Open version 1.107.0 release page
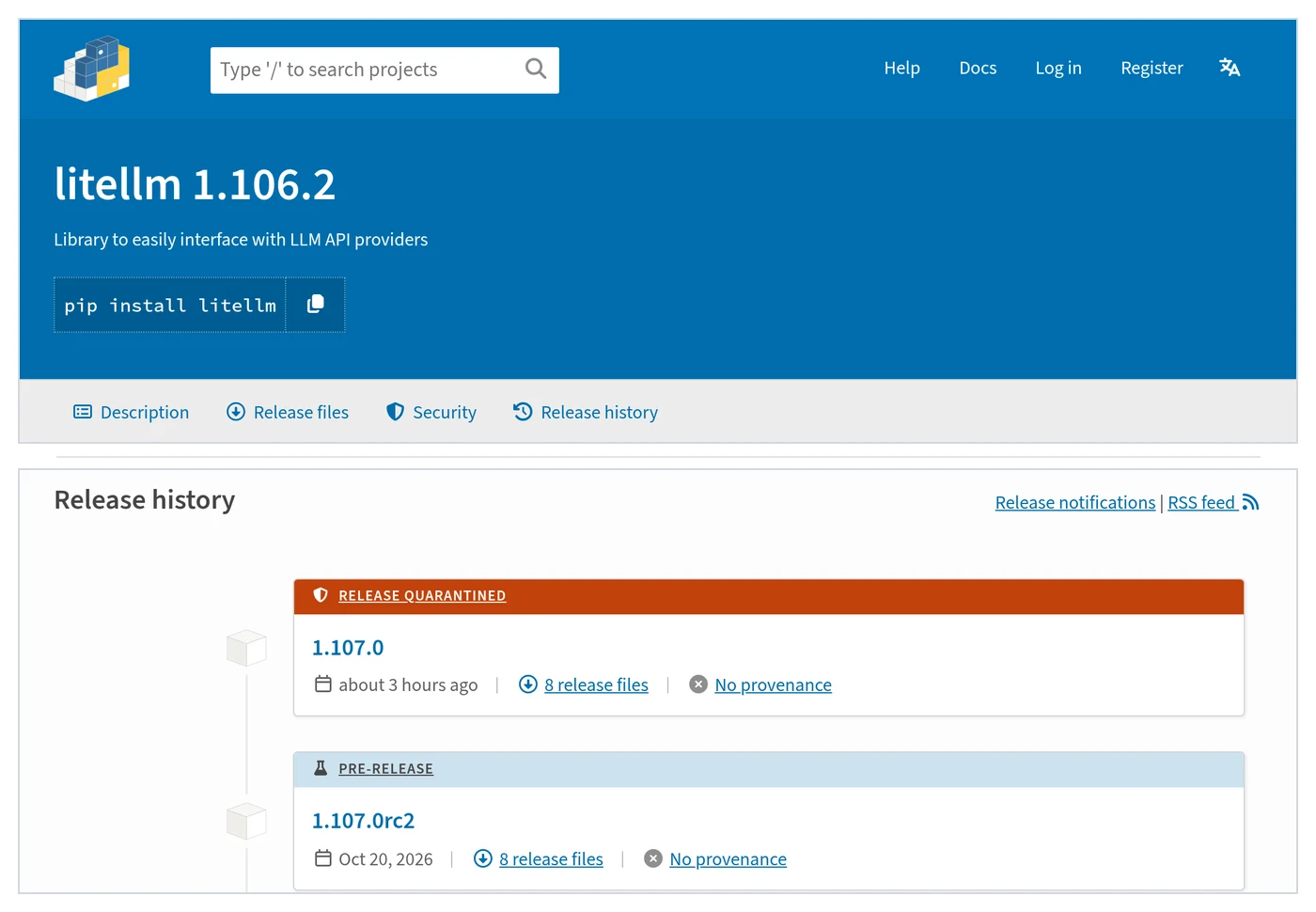The image size is (1316, 912). point(348,648)
